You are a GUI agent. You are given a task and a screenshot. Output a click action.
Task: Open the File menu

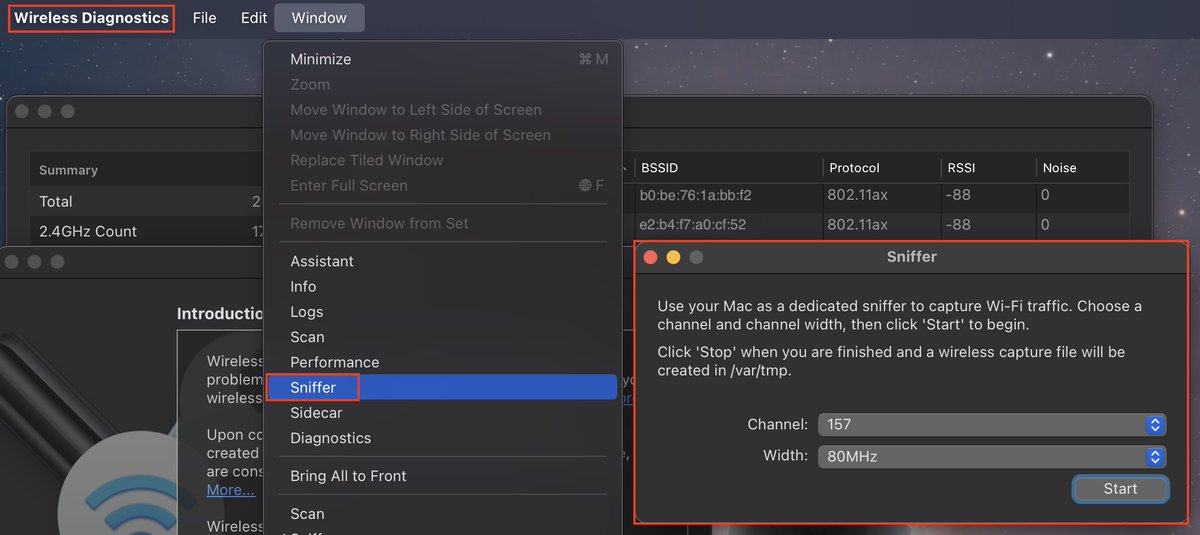point(204,18)
